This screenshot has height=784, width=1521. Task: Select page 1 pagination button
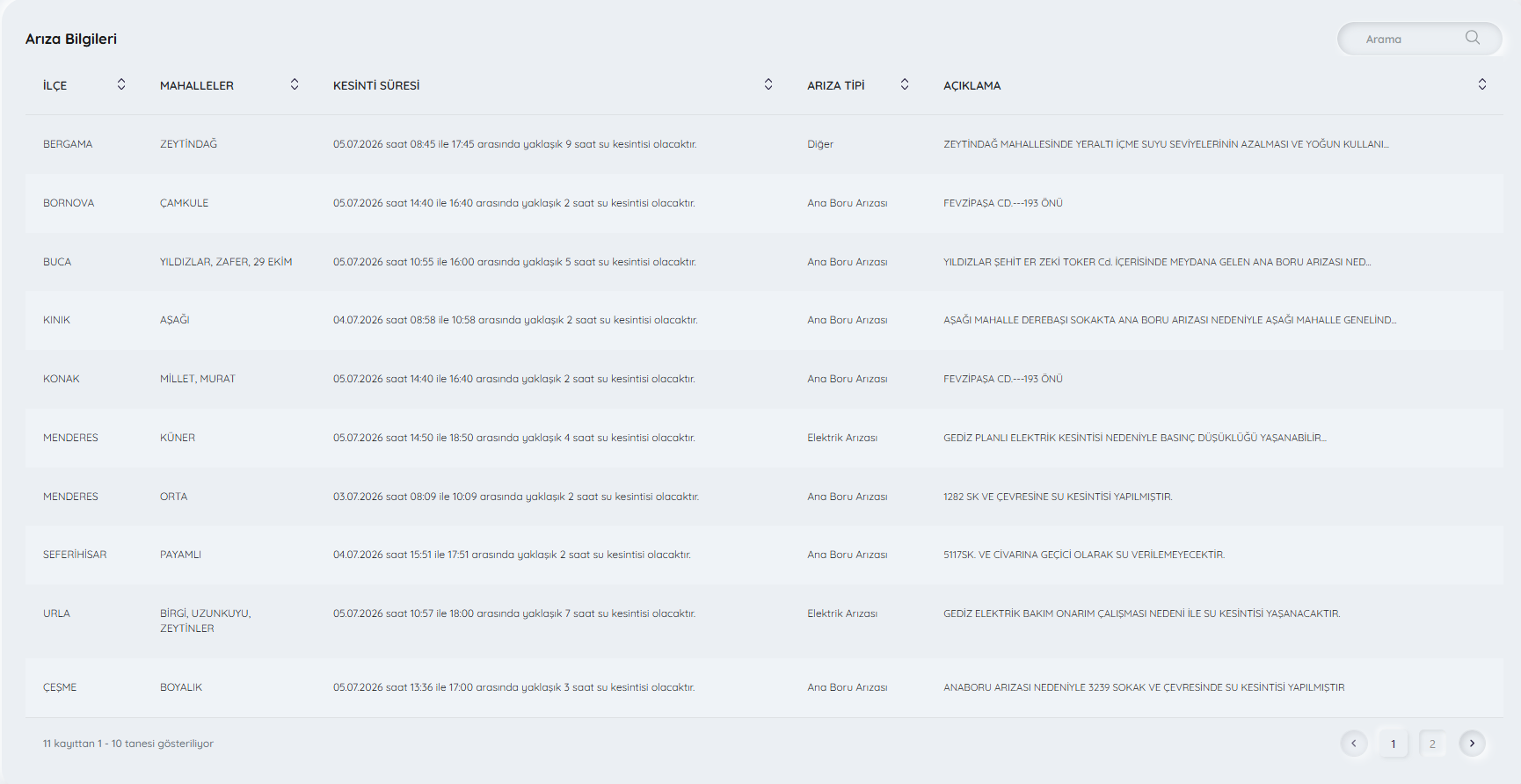click(1394, 744)
